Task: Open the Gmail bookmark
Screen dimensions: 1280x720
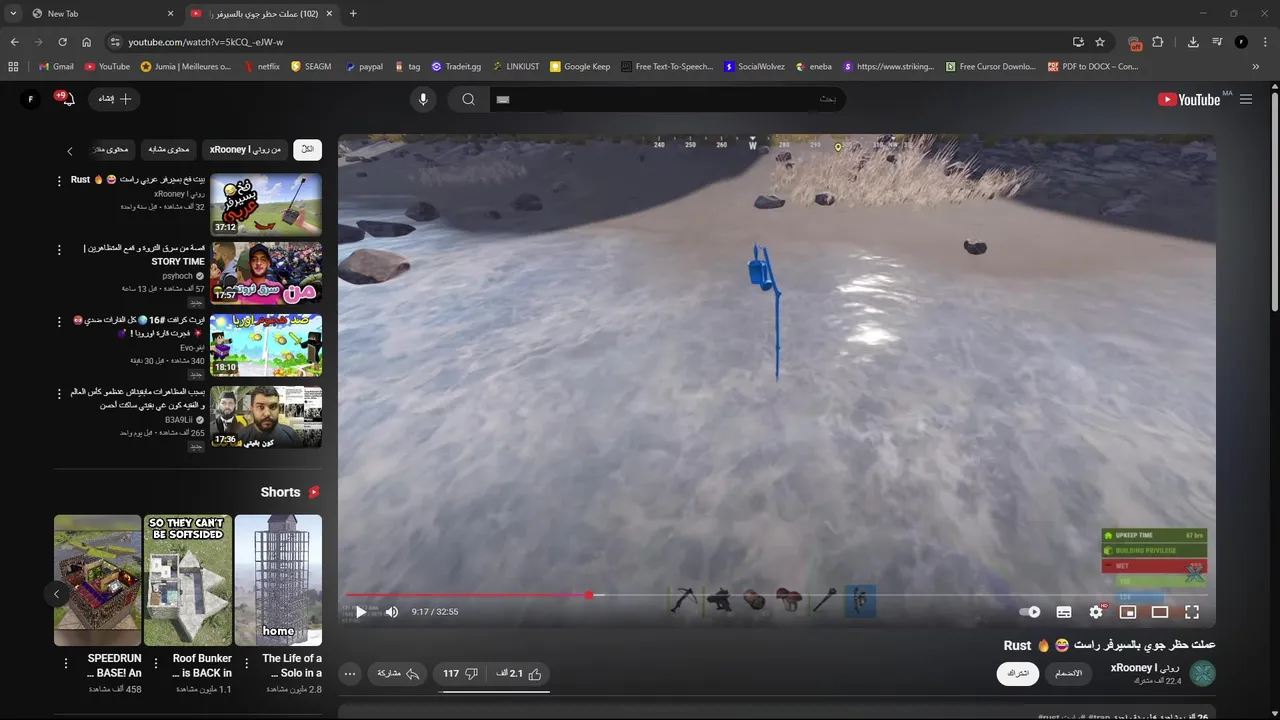Action: click(56, 67)
